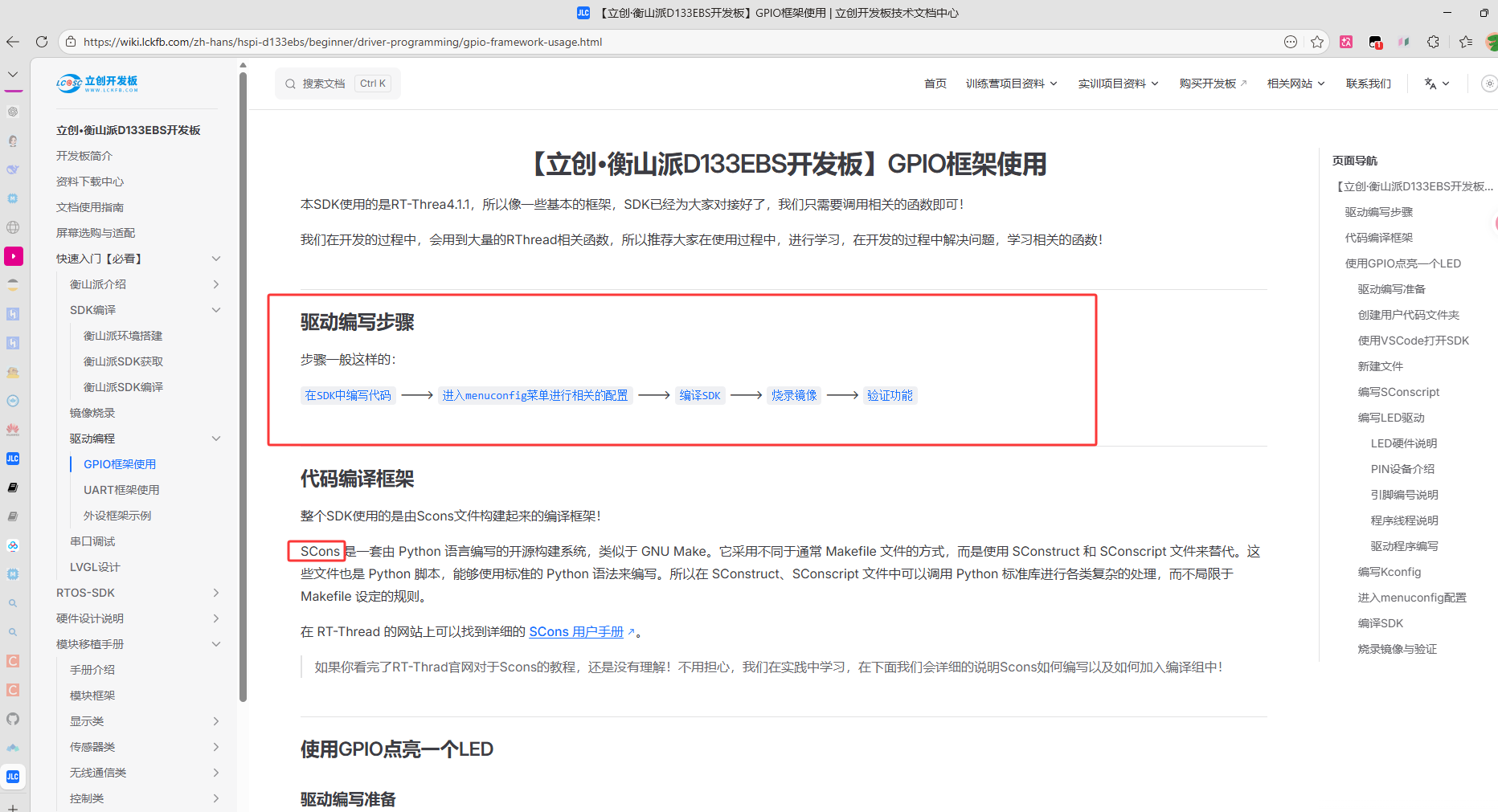Open 屏幕选购与适配 in the sidebar
Viewport: 1498px width, 812px height.
pos(96,233)
